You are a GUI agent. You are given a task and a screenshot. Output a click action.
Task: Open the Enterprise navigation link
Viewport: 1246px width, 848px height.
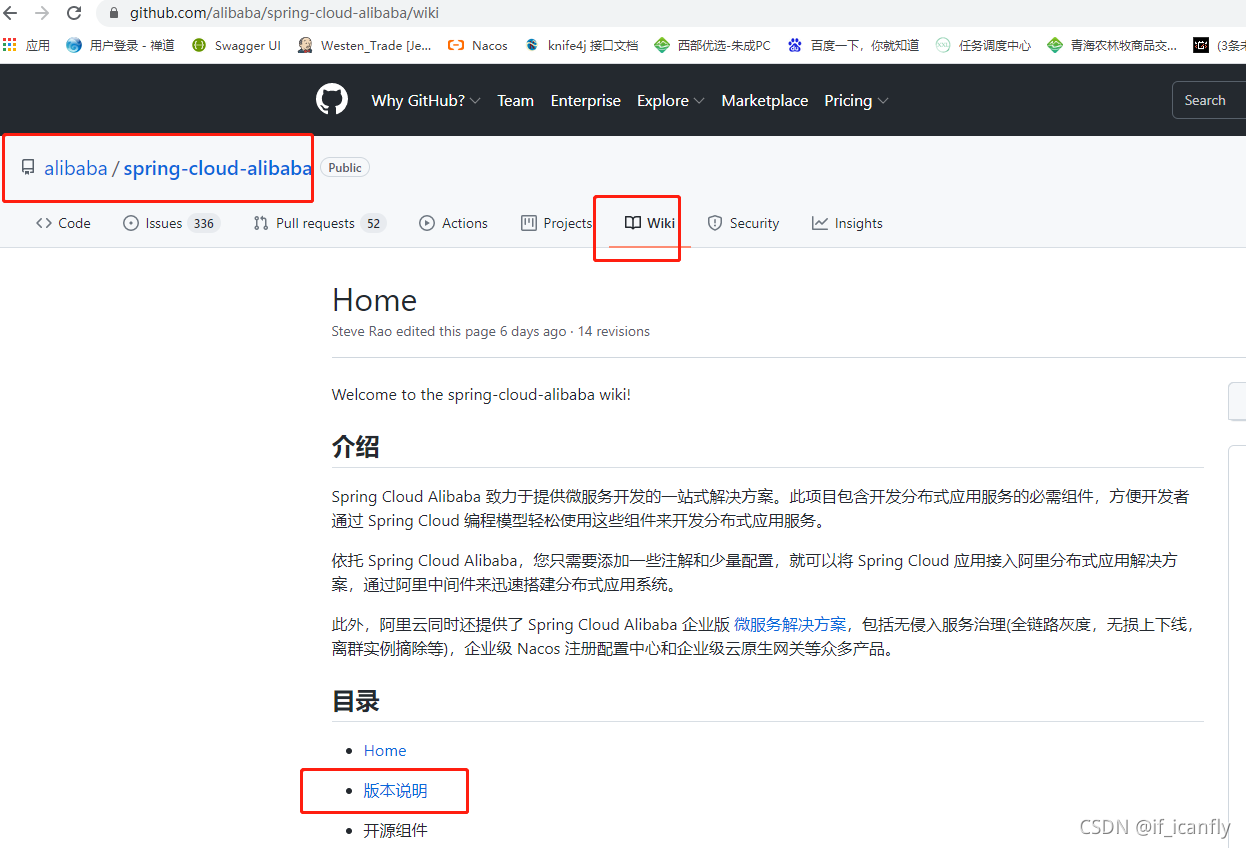[586, 101]
